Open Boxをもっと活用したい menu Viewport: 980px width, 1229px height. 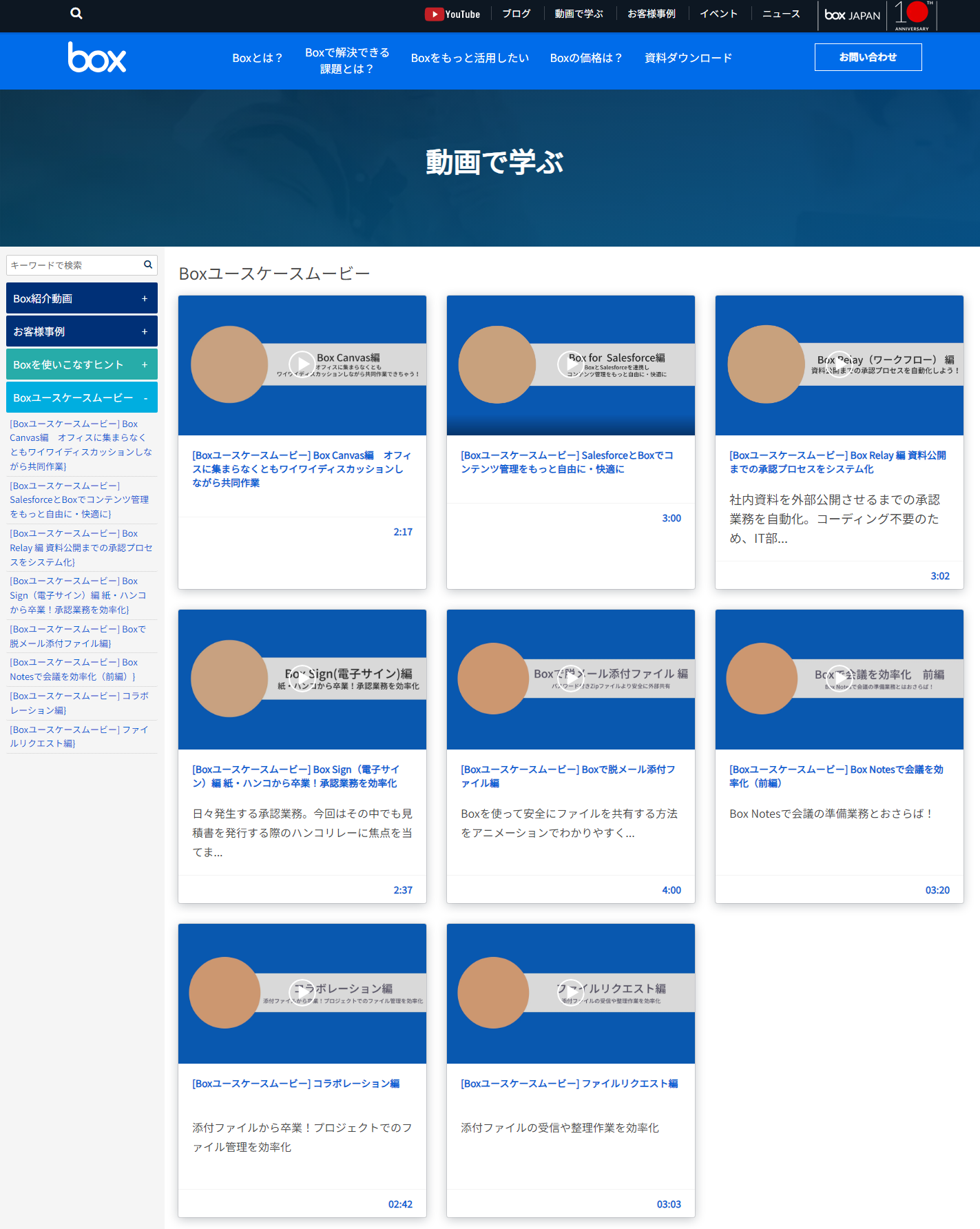click(470, 59)
